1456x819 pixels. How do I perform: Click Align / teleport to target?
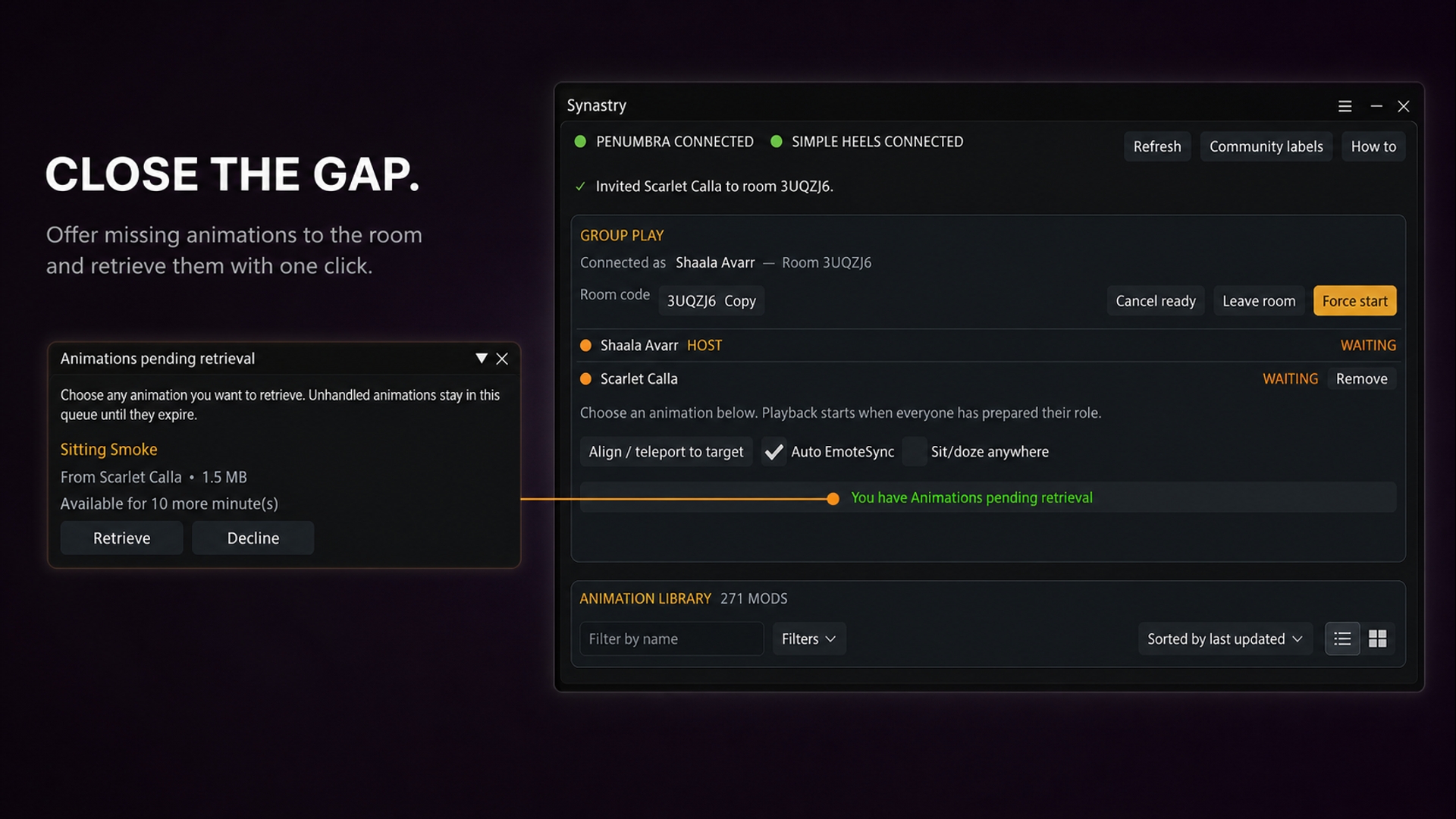[x=666, y=452]
